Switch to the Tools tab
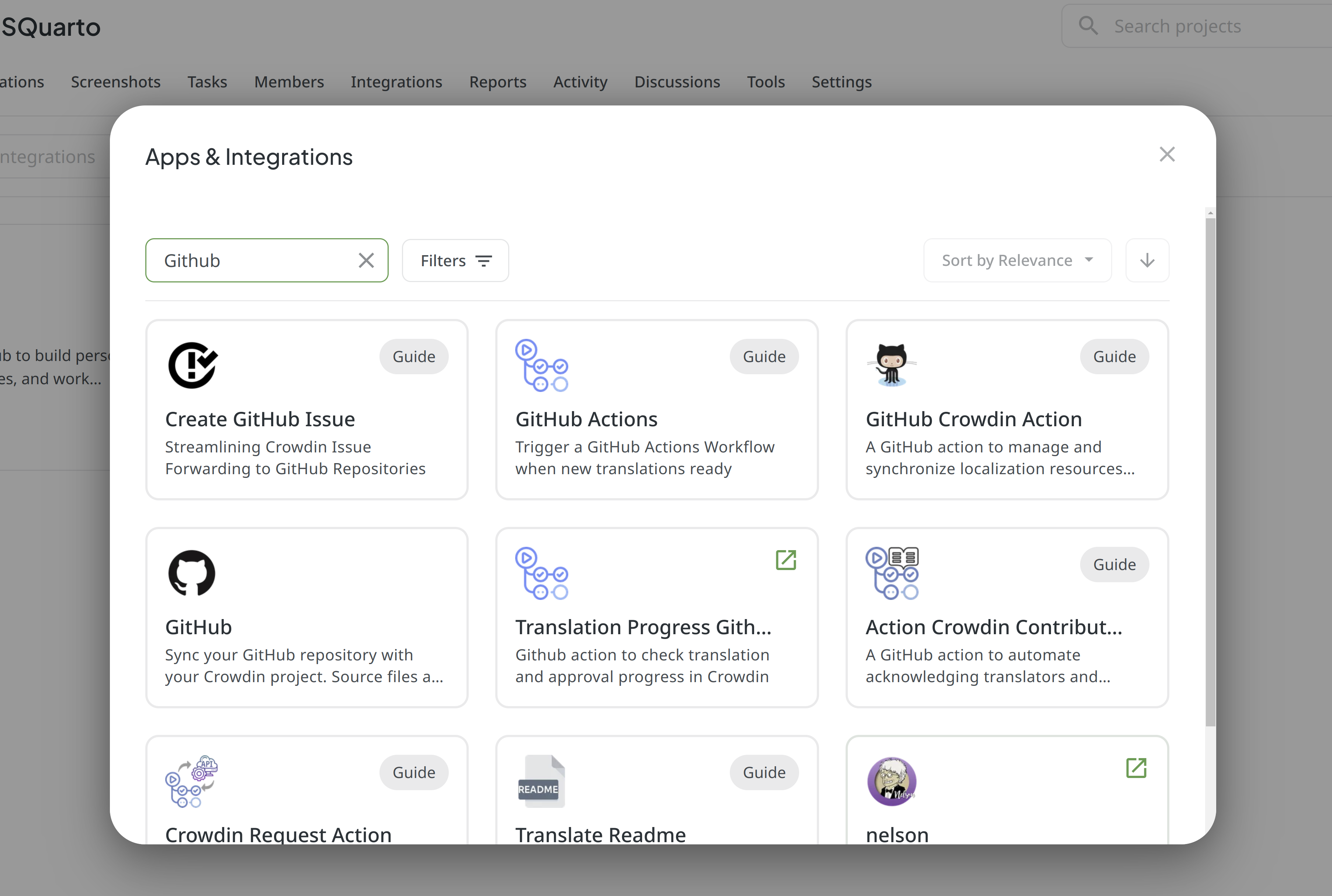 click(766, 82)
